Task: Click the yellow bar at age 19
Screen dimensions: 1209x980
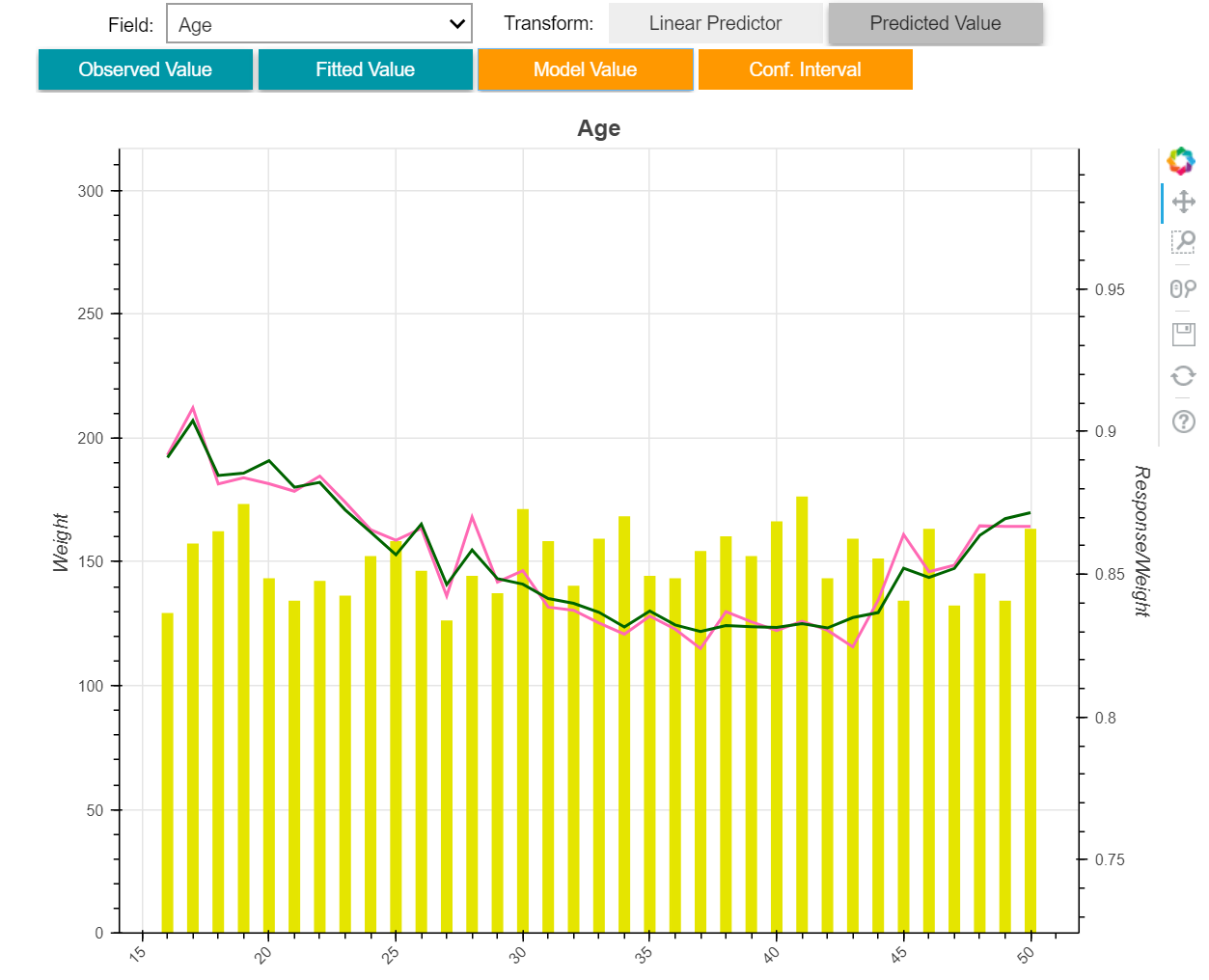Action: (x=244, y=719)
